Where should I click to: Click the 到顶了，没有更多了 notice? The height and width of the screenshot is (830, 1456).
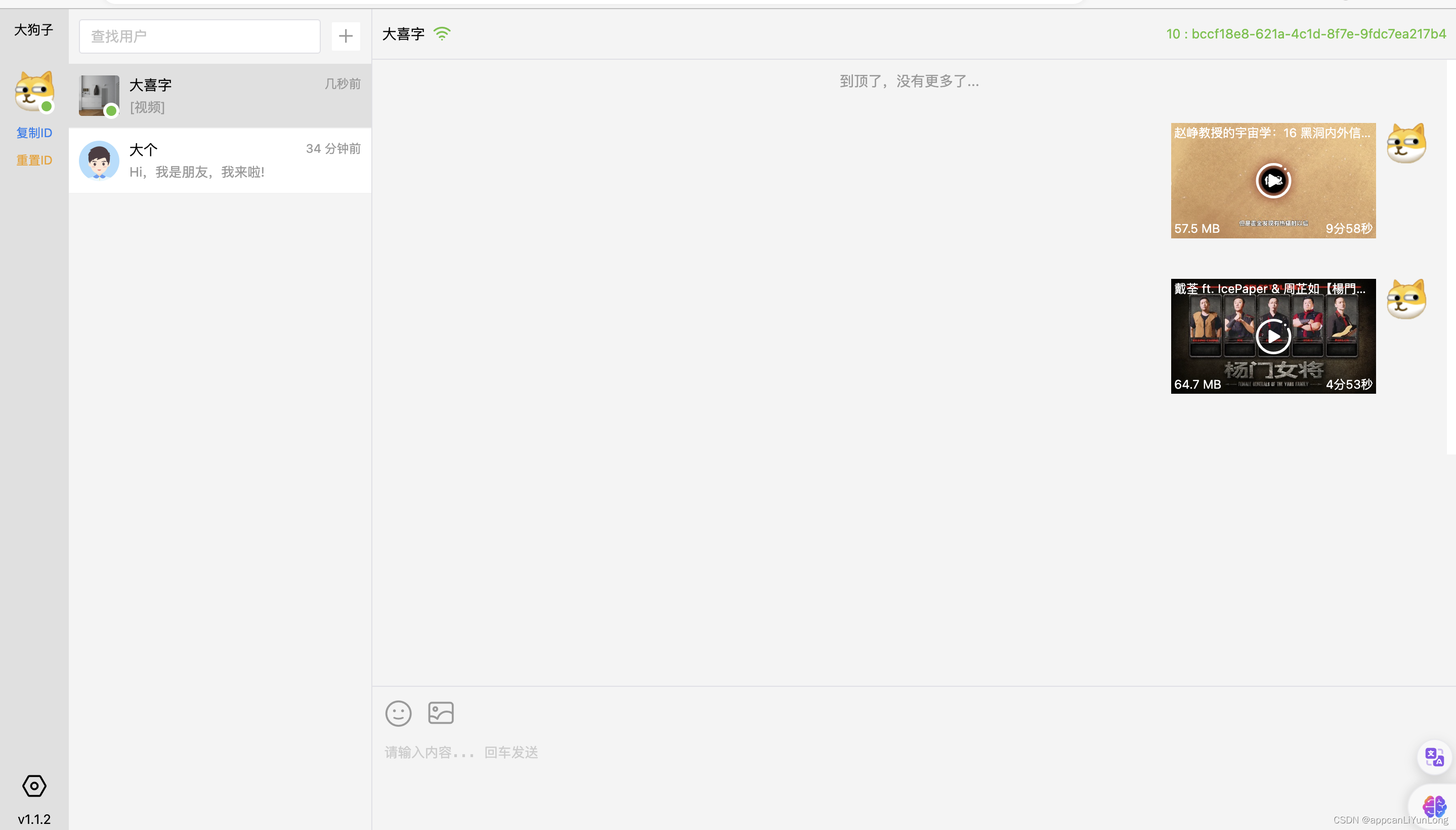[910, 81]
